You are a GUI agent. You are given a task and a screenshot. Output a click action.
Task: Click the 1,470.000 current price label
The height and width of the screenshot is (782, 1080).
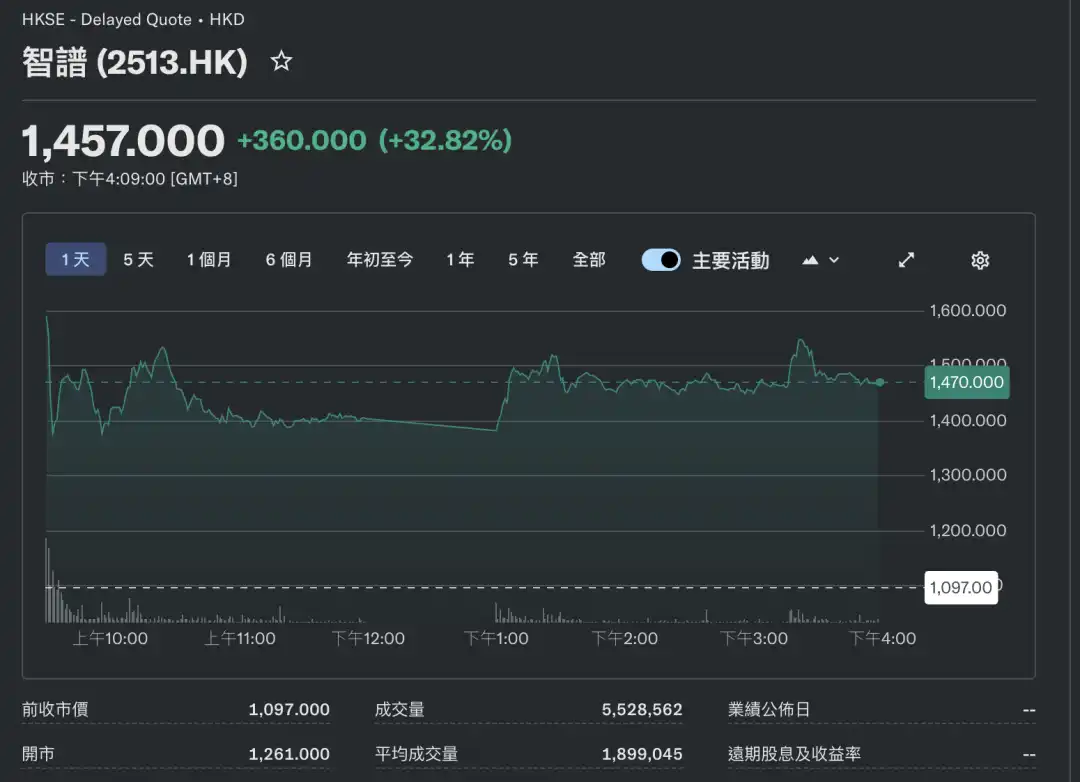[x=966, y=382]
